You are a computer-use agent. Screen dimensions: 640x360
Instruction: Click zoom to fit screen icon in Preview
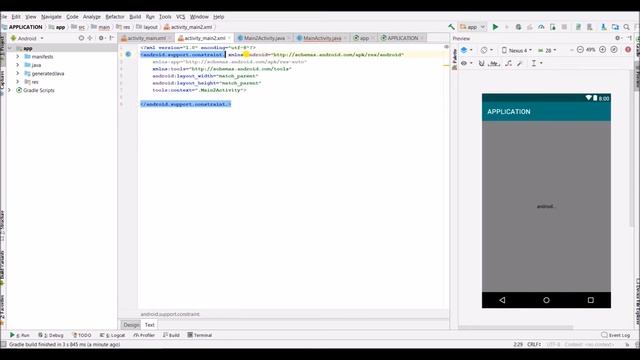(x=614, y=50)
